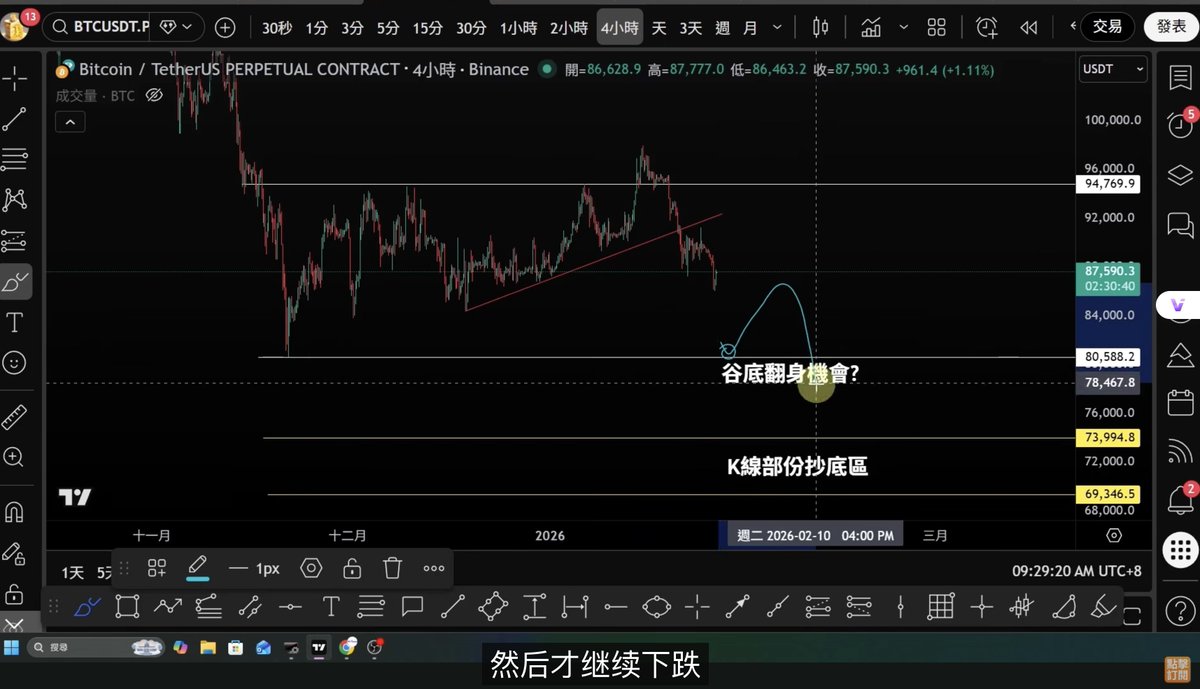Open TradingView from the Windows taskbar

pos(319,647)
